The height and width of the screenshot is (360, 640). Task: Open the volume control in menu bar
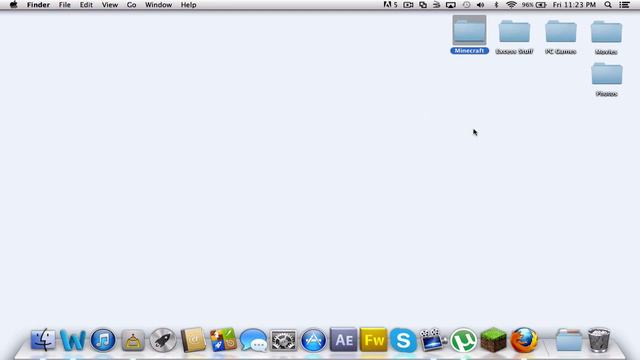481,5
